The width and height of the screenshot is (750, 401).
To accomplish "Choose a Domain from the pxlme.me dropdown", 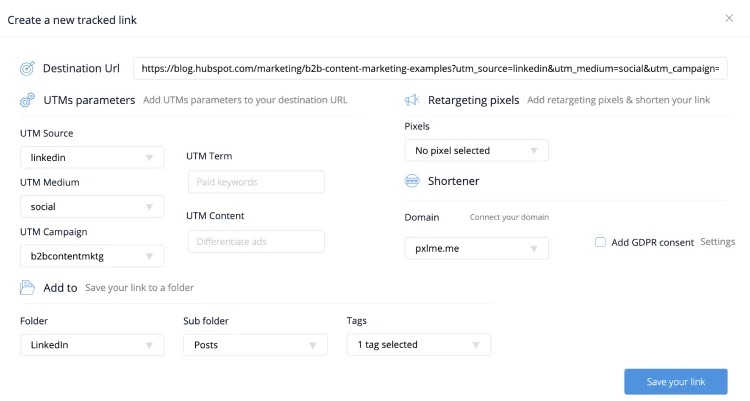I will (x=476, y=248).
